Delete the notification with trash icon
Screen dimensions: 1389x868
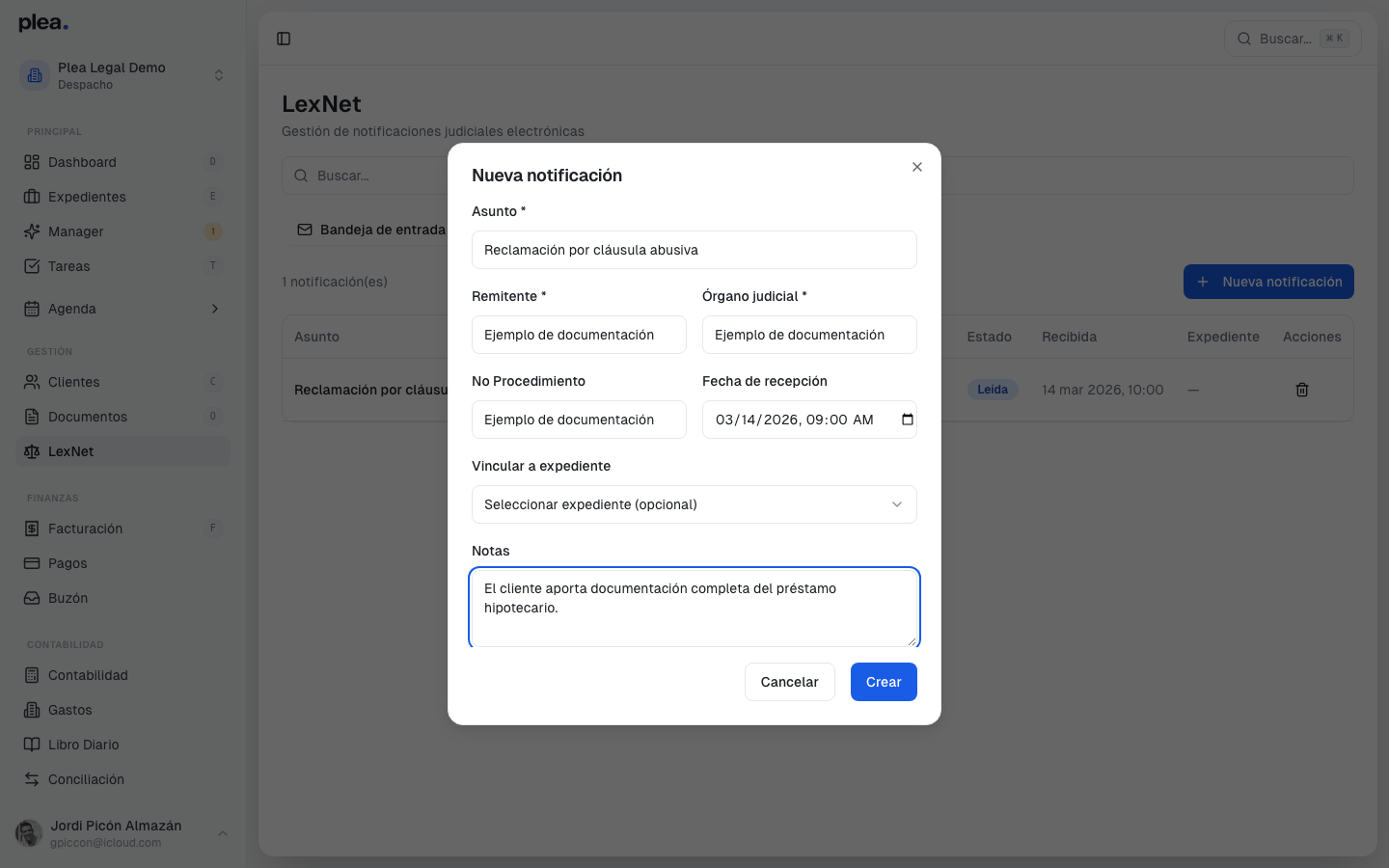[1302, 390]
